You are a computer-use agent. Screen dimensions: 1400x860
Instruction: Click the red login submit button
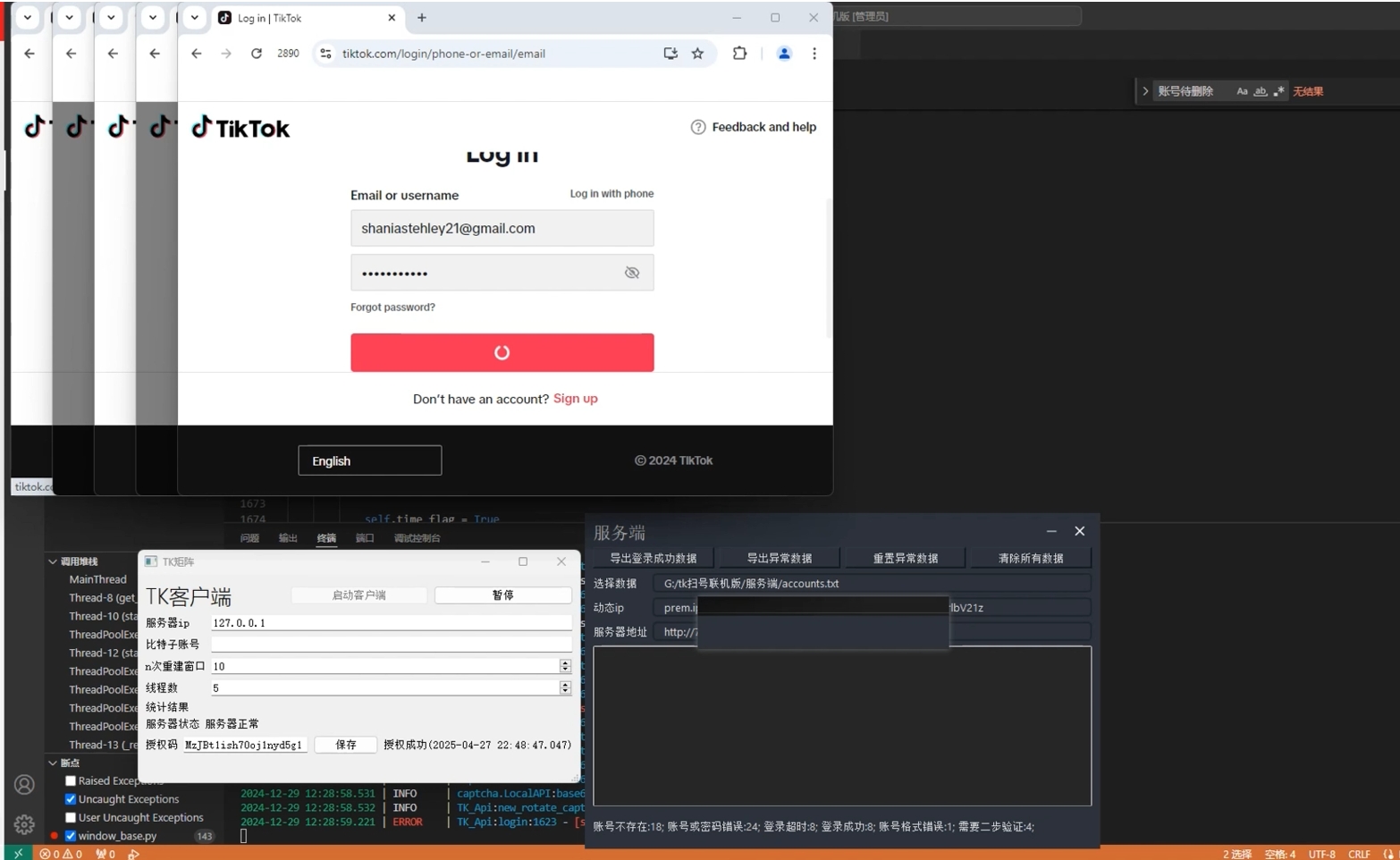click(502, 352)
